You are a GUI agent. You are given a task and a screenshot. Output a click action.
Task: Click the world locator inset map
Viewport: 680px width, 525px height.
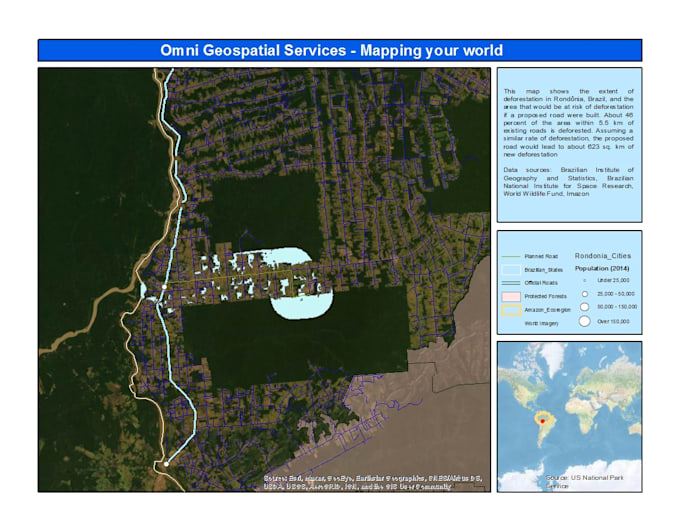point(569,417)
